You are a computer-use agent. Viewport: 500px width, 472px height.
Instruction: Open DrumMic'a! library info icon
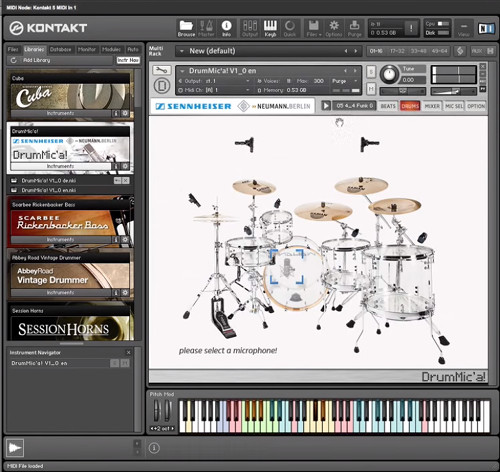tap(116, 166)
